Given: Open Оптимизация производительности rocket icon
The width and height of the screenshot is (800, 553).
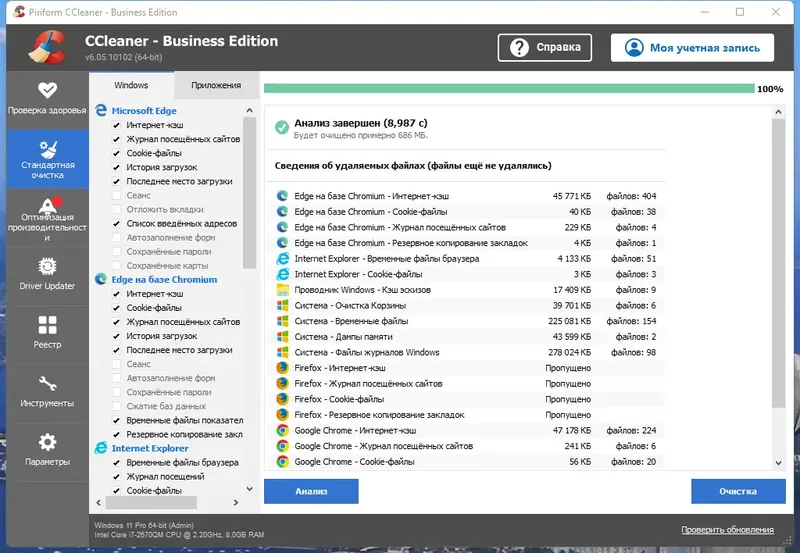Looking at the screenshot, I should [49, 205].
